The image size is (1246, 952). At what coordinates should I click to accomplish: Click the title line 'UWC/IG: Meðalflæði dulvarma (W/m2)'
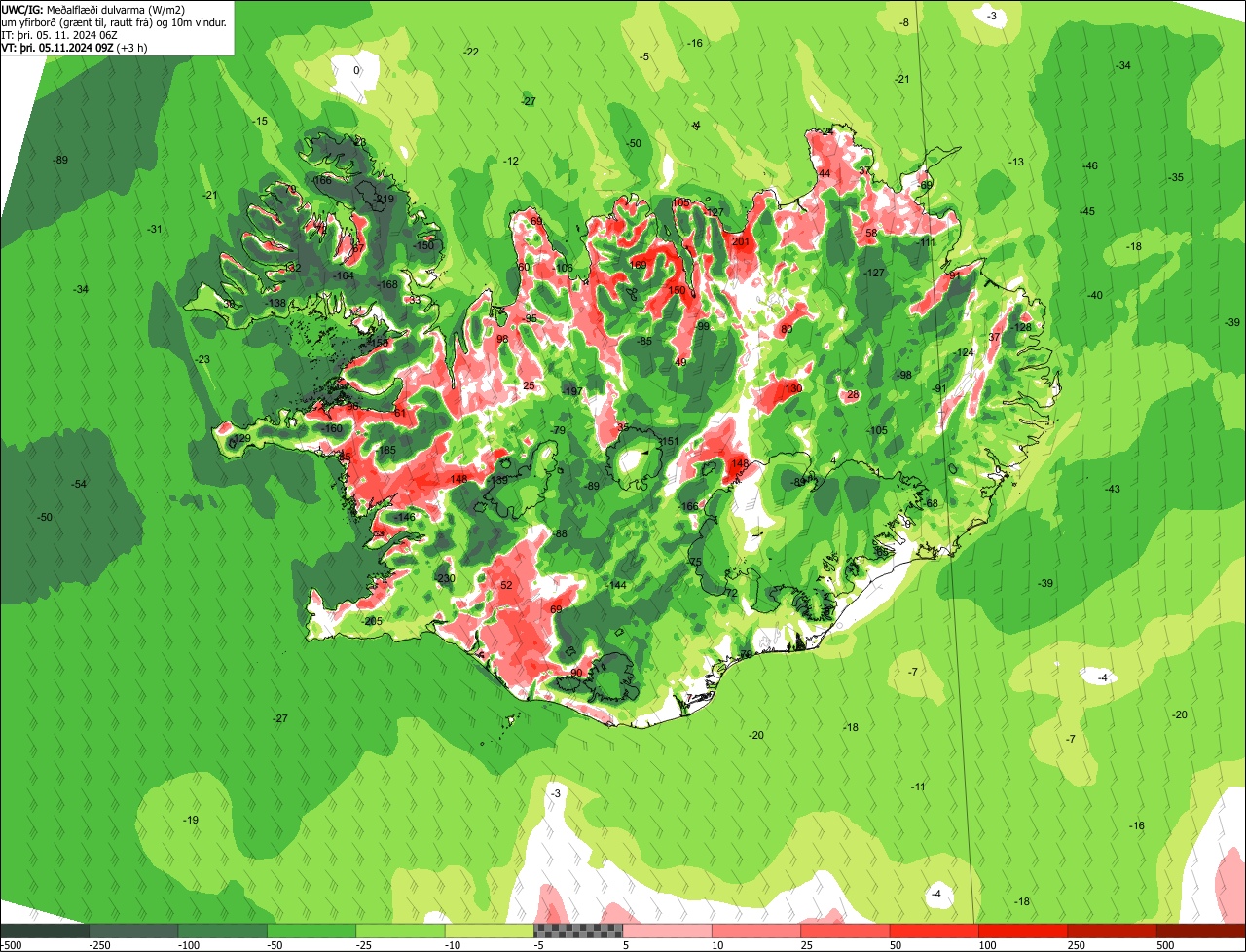(93, 9)
